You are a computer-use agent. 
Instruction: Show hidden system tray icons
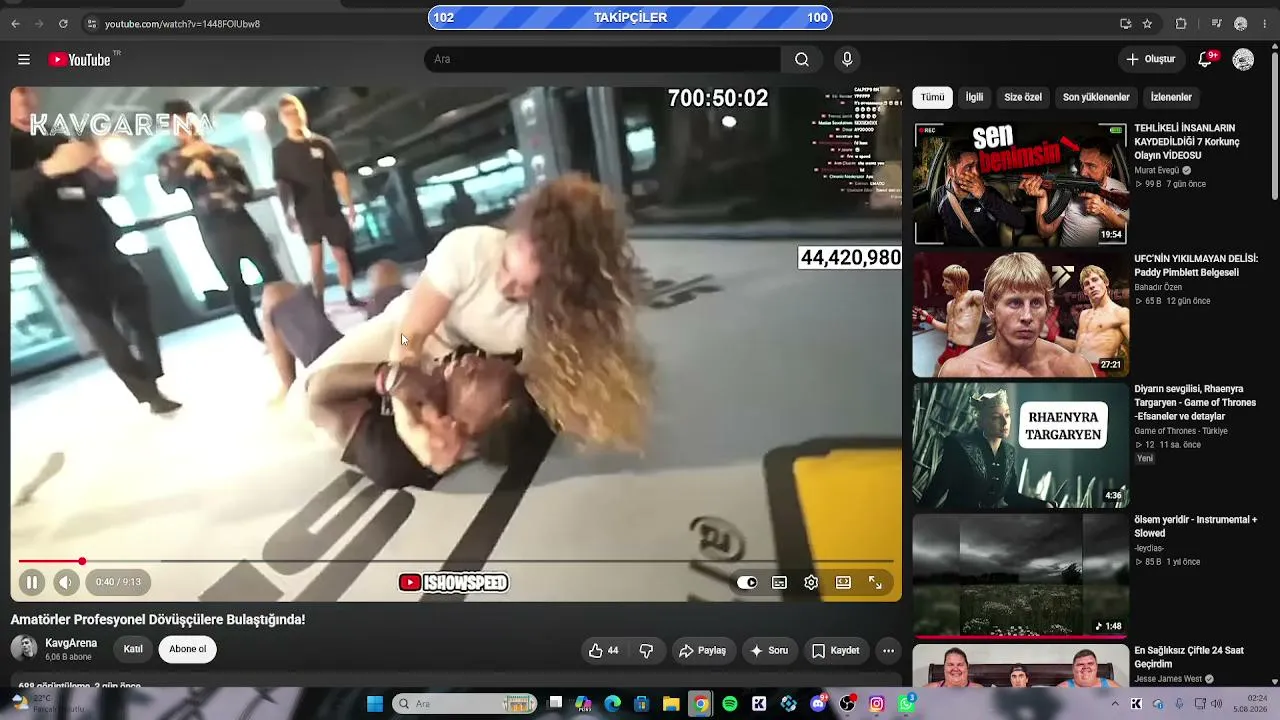coord(1115,704)
